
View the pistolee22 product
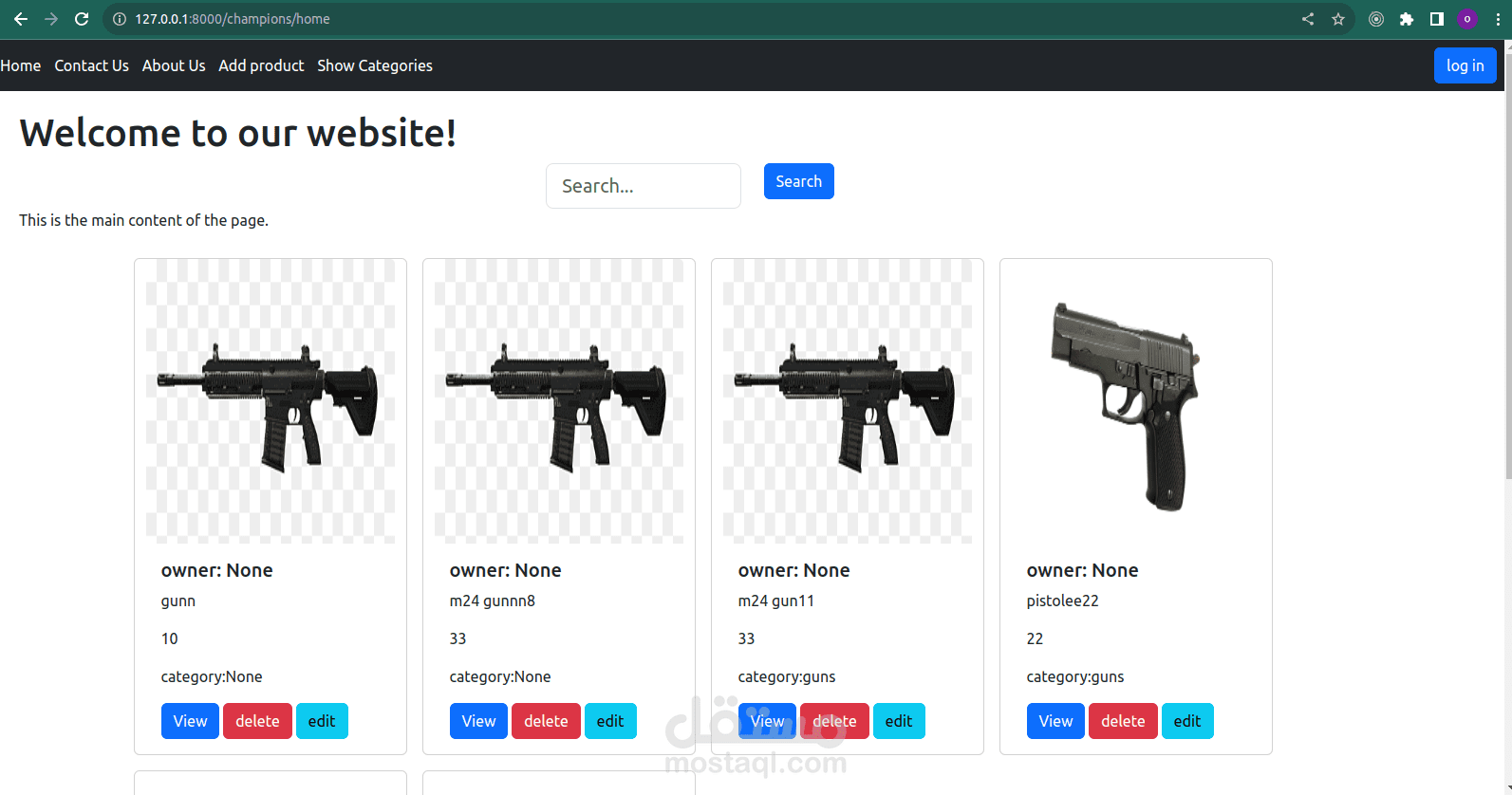coord(1055,721)
